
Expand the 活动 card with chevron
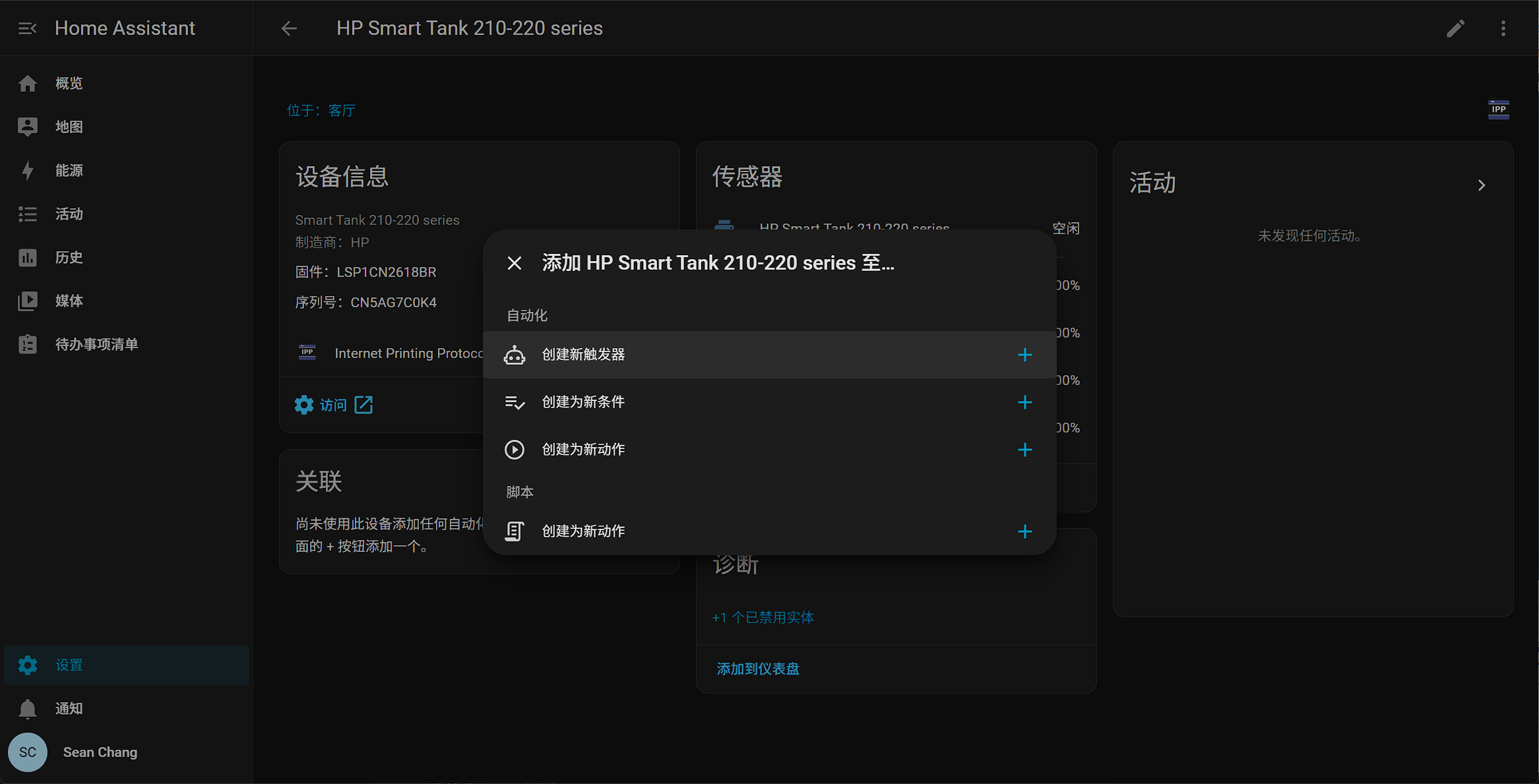coord(1482,185)
